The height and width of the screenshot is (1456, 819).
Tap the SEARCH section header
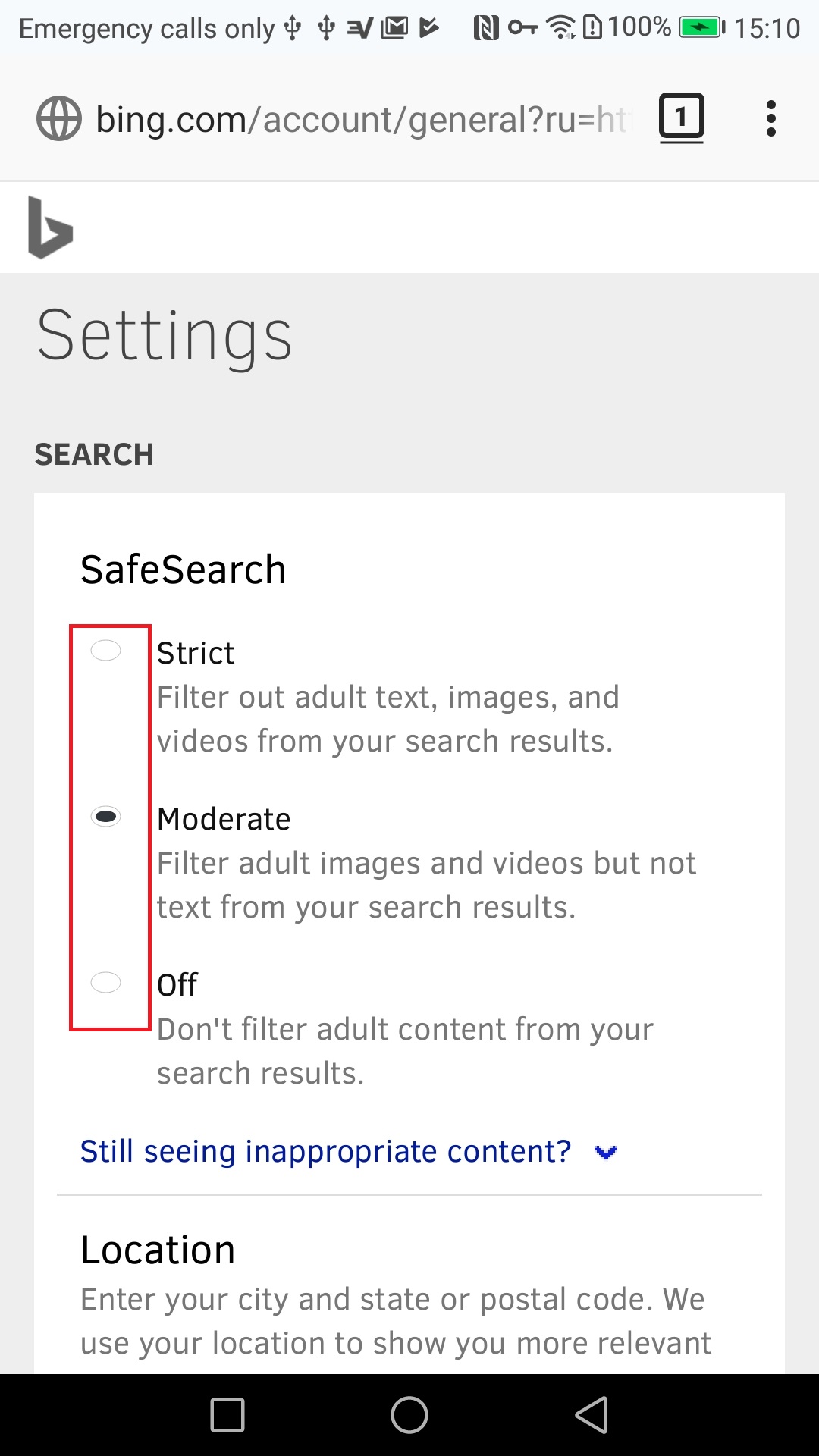[x=94, y=454]
